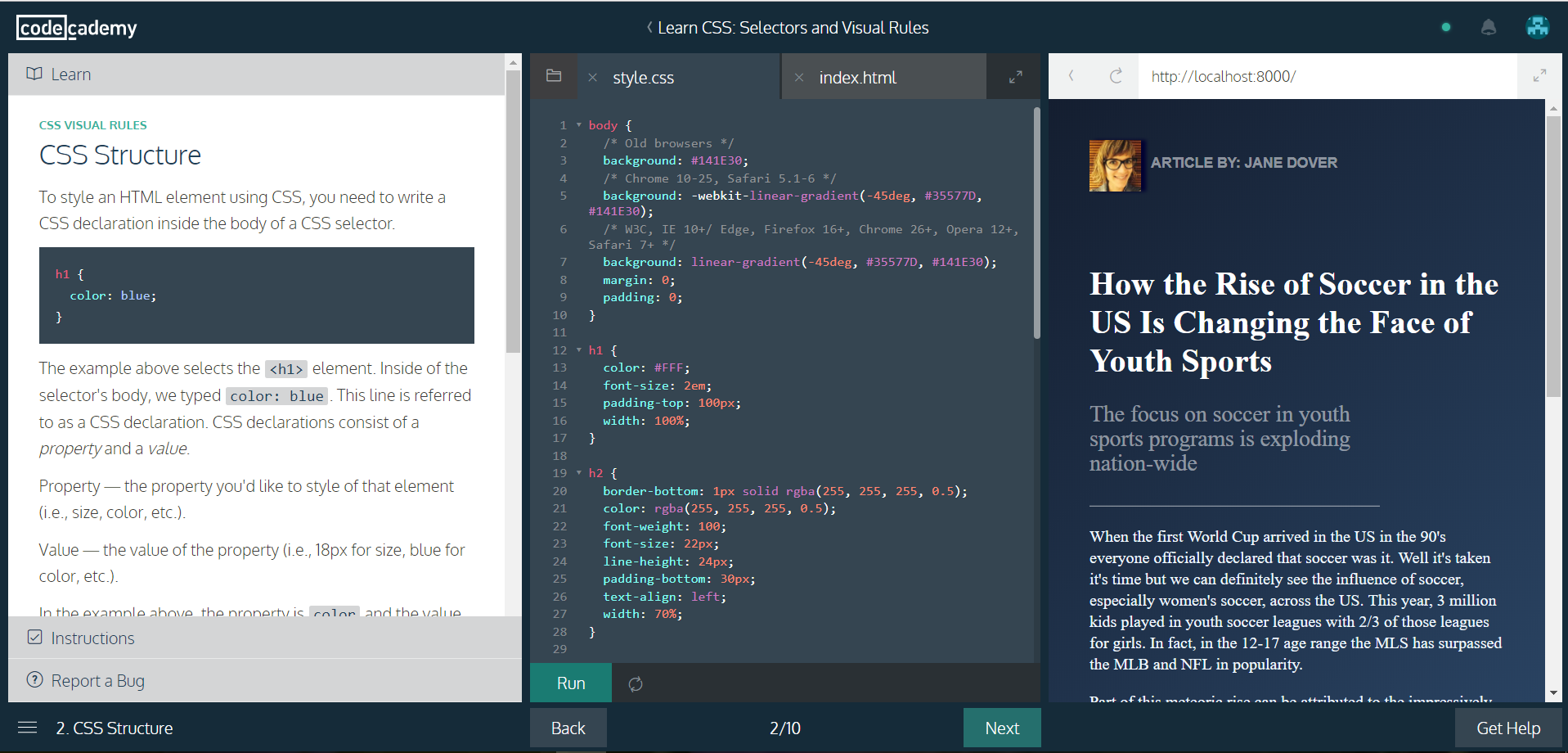Expand the browser preview to fullscreen
1568x753 pixels.
pyautogui.click(x=1540, y=75)
